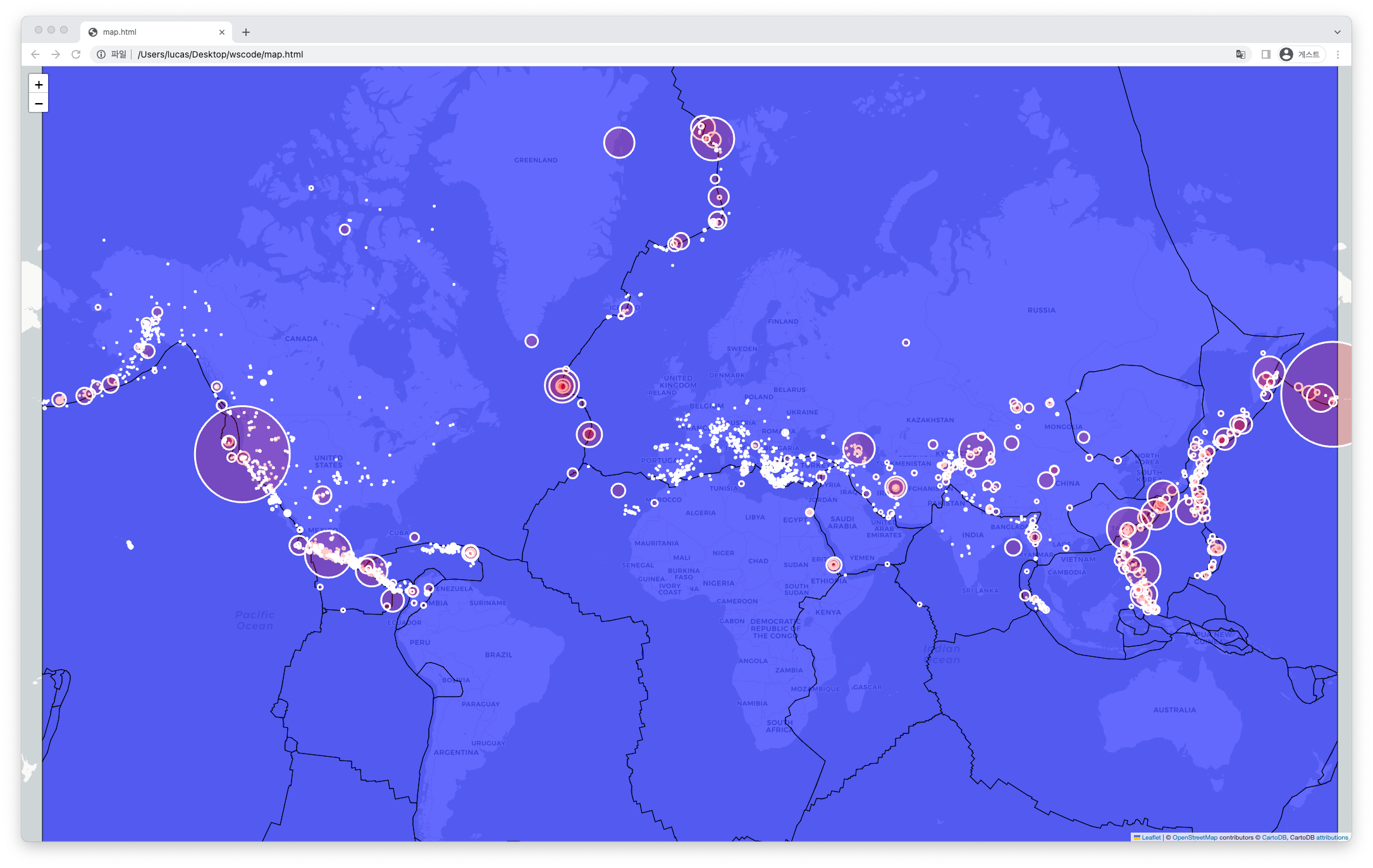Screen dimensions: 1373x868
Task: Click the file info icon in address bar
Action: [101, 54]
